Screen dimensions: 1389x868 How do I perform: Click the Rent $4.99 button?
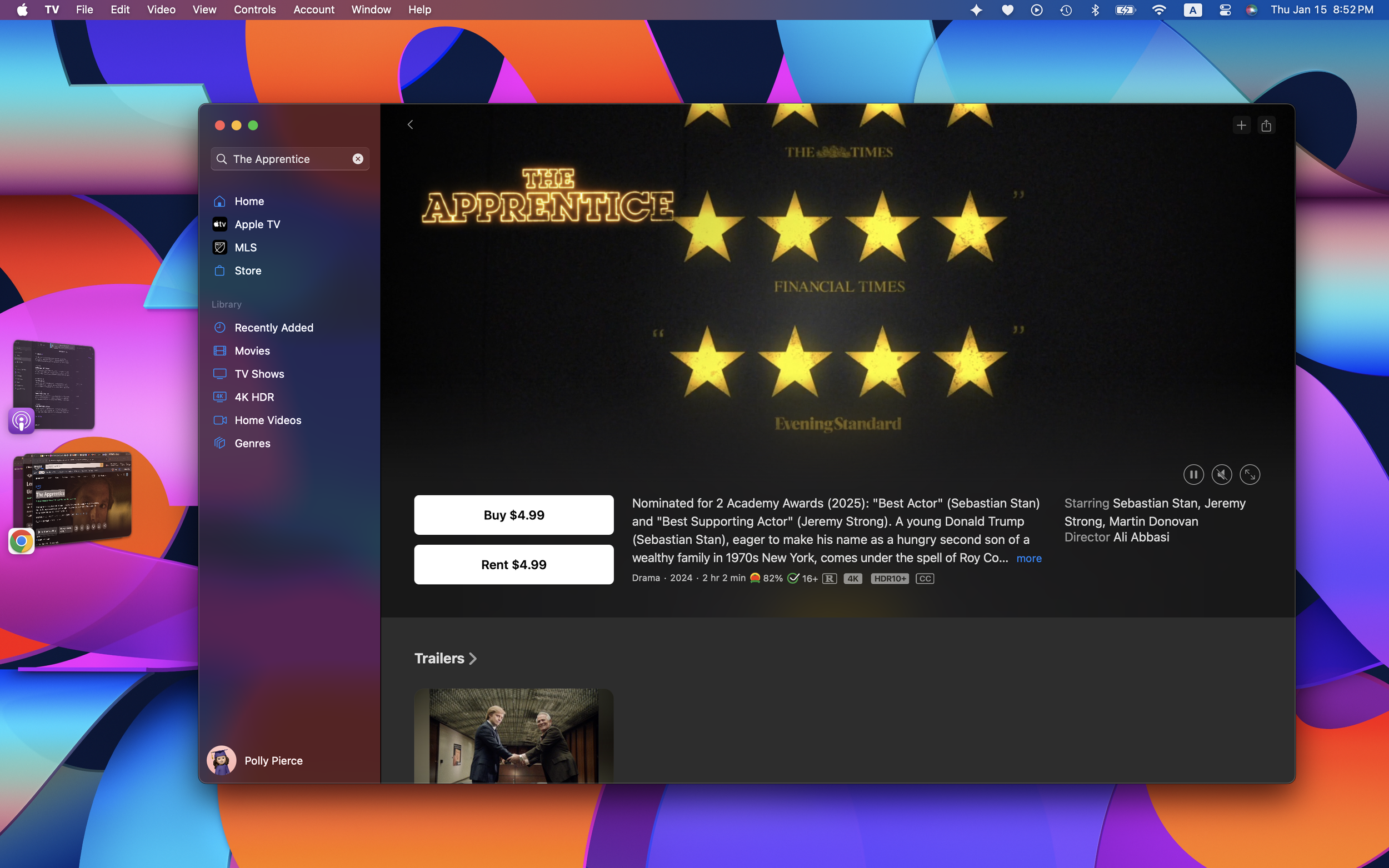pyautogui.click(x=513, y=564)
